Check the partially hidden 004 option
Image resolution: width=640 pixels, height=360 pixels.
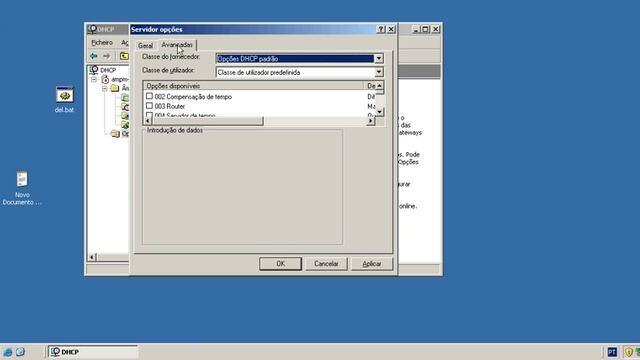(x=149, y=115)
